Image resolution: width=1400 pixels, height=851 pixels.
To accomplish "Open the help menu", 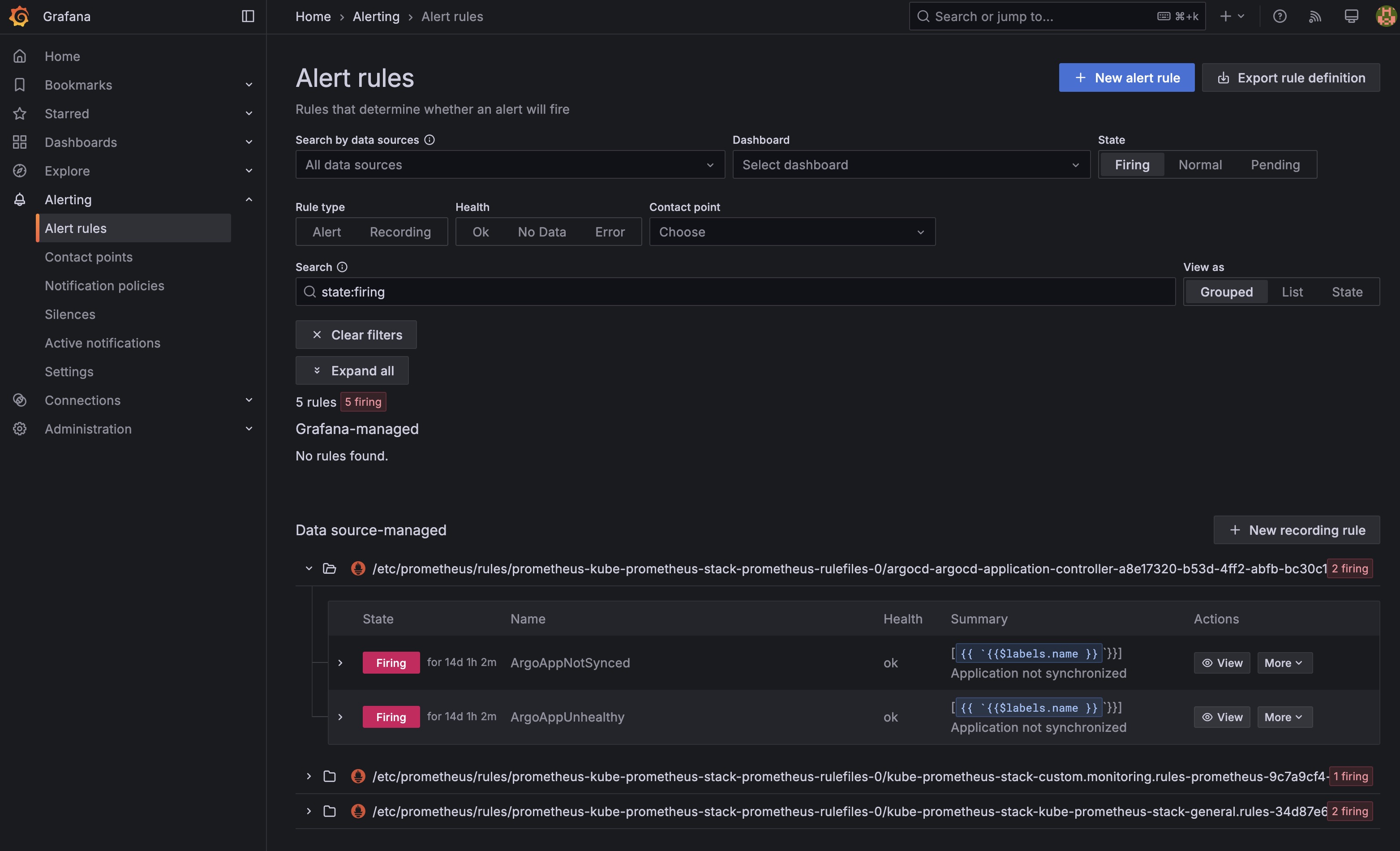I will [x=1279, y=16].
